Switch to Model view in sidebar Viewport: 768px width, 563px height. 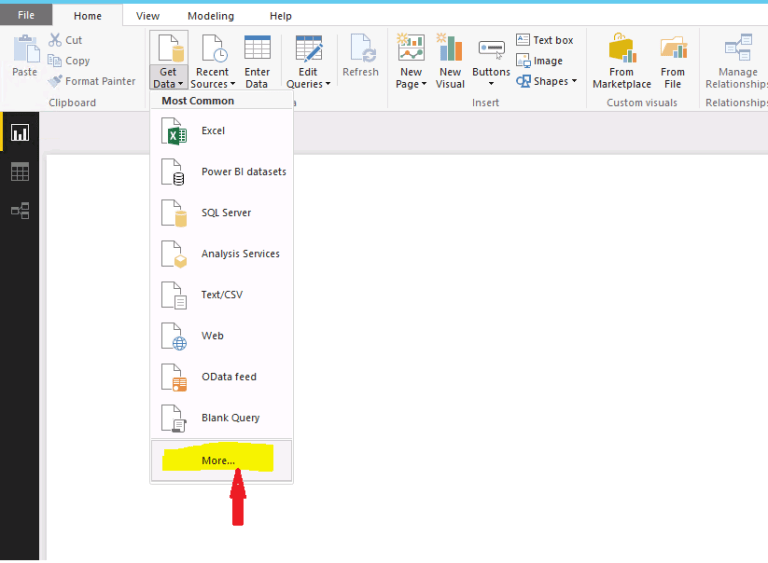[20, 210]
